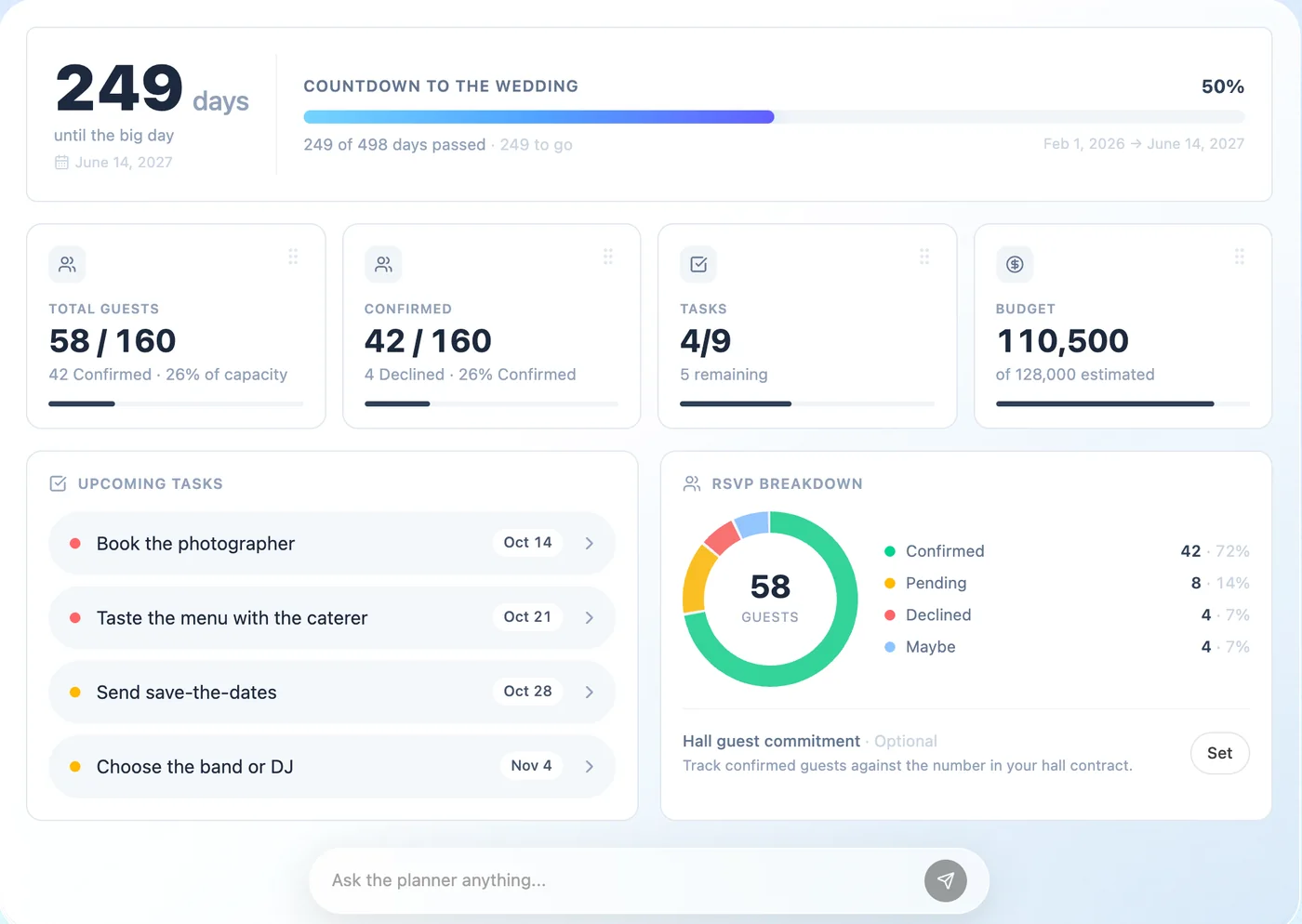Click the RSVP donut chart center
The height and width of the screenshot is (924, 1302).
click(x=770, y=599)
